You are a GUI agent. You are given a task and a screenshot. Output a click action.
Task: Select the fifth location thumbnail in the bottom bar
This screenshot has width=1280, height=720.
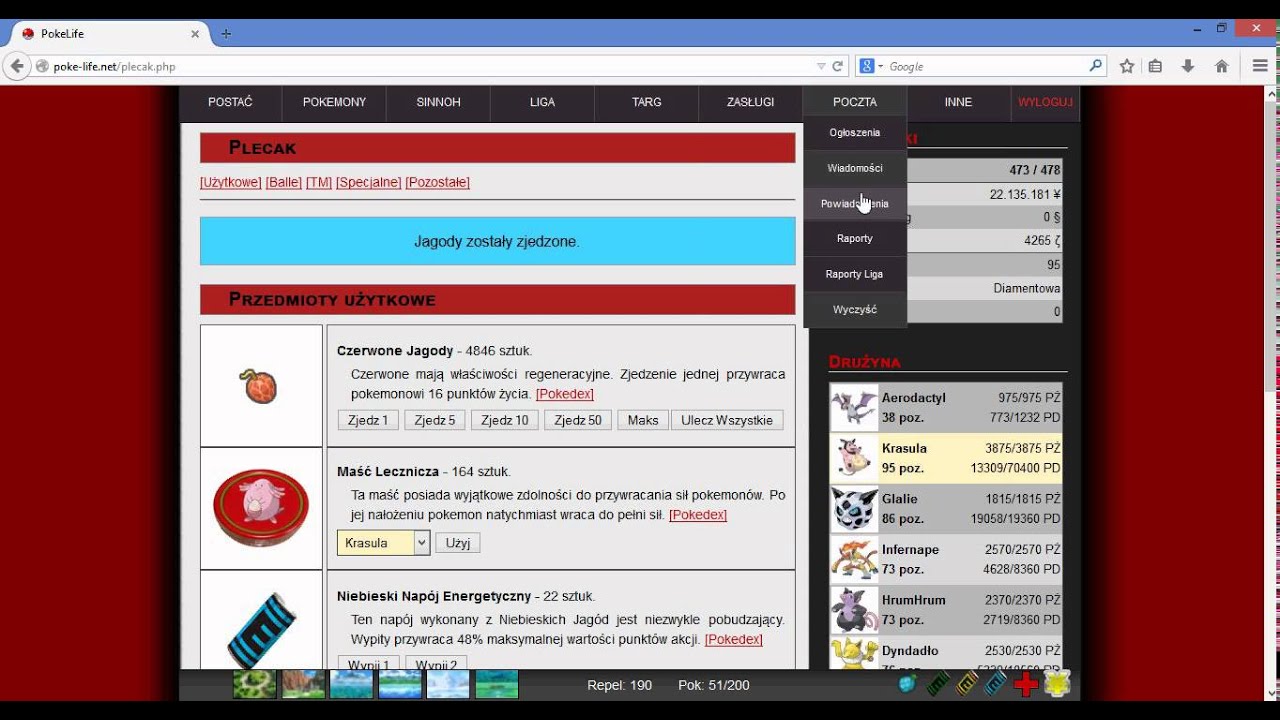[447, 685]
